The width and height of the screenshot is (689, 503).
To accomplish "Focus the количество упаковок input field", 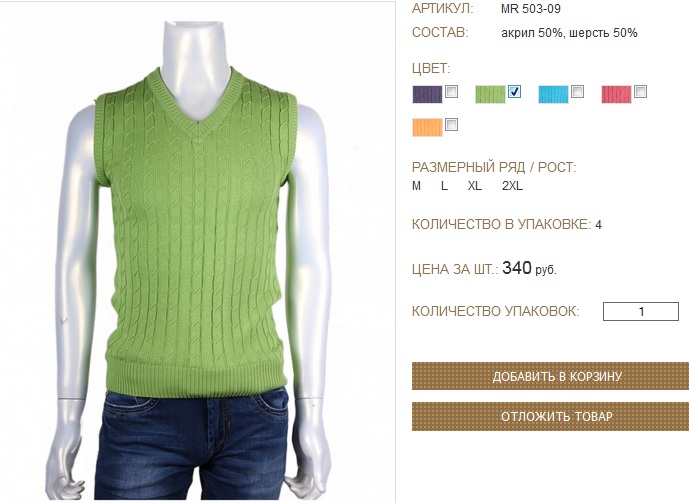I will pyautogui.click(x=641, y=311).
